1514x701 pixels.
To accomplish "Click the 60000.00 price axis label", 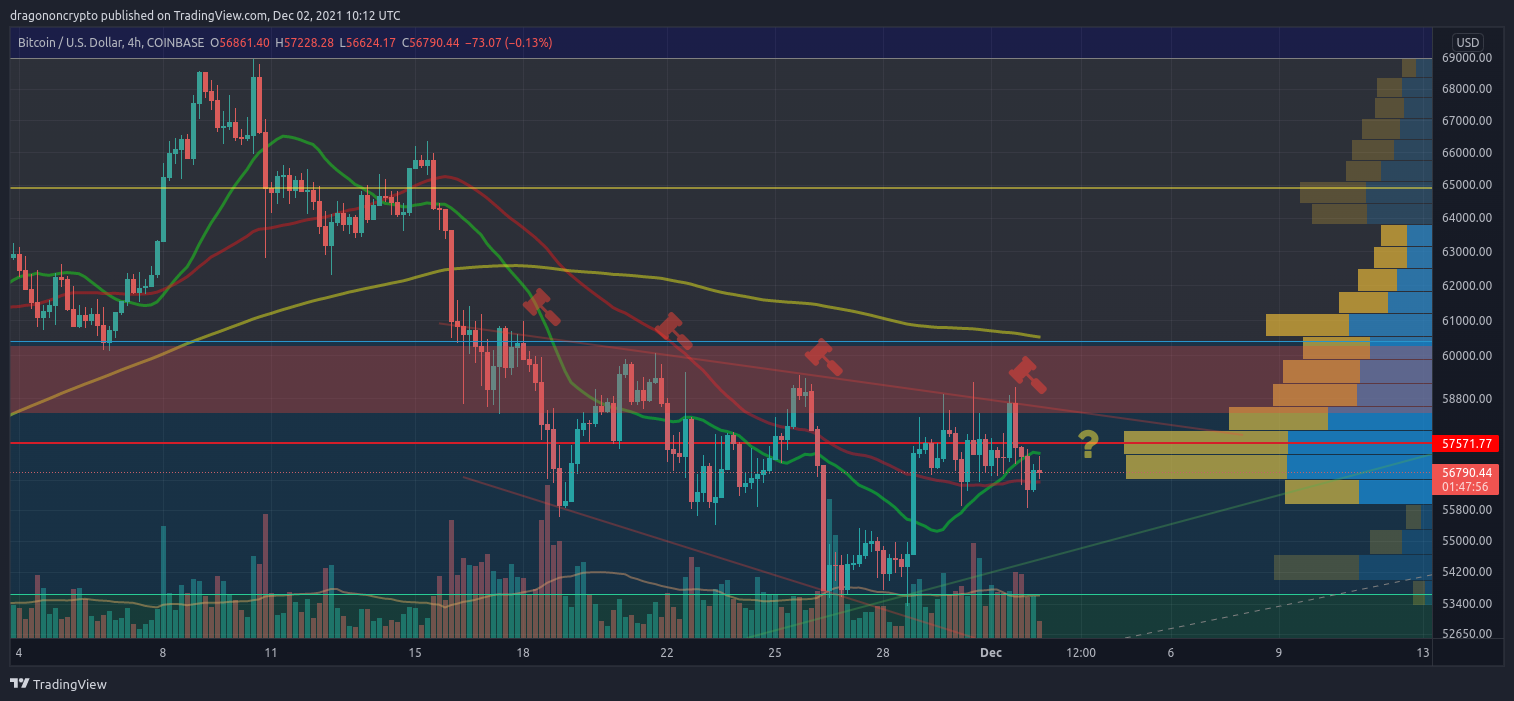I will click(x=1467, y=356).
